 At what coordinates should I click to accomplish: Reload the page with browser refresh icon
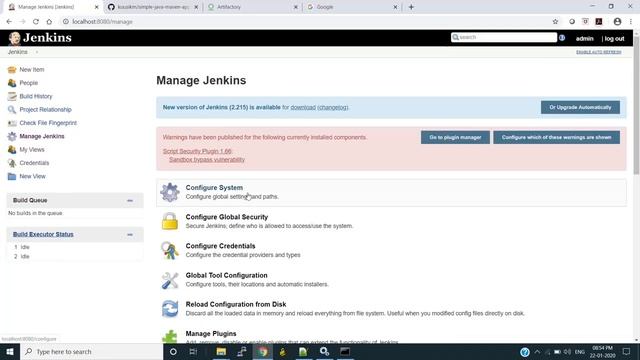click(x=36, y=22)
